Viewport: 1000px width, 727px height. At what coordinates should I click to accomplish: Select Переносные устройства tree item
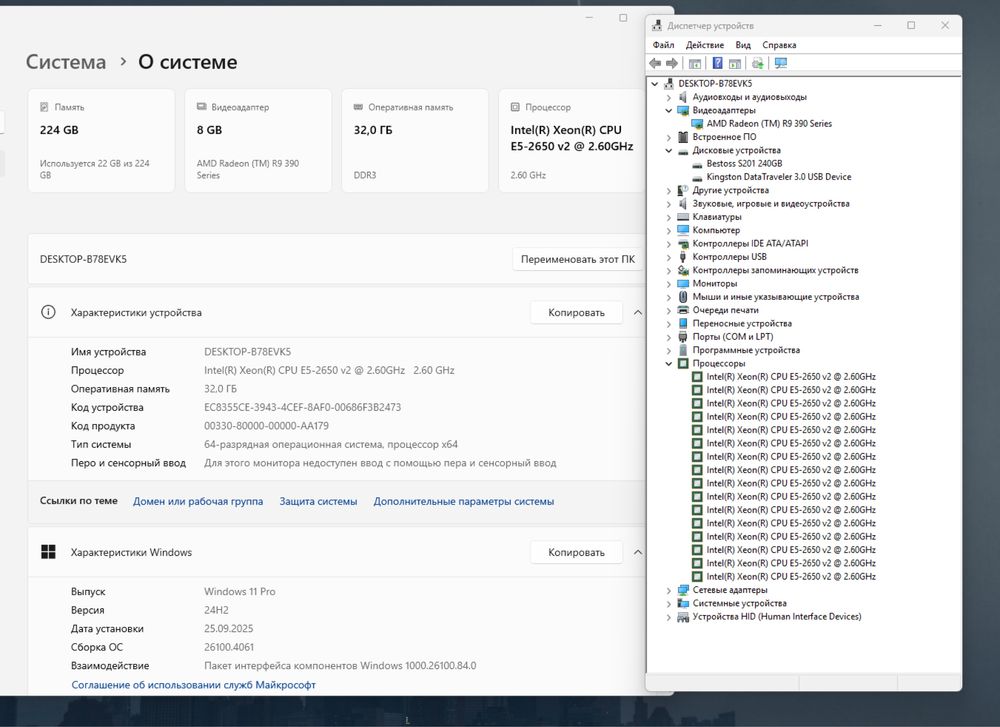(x=742, y=323)
